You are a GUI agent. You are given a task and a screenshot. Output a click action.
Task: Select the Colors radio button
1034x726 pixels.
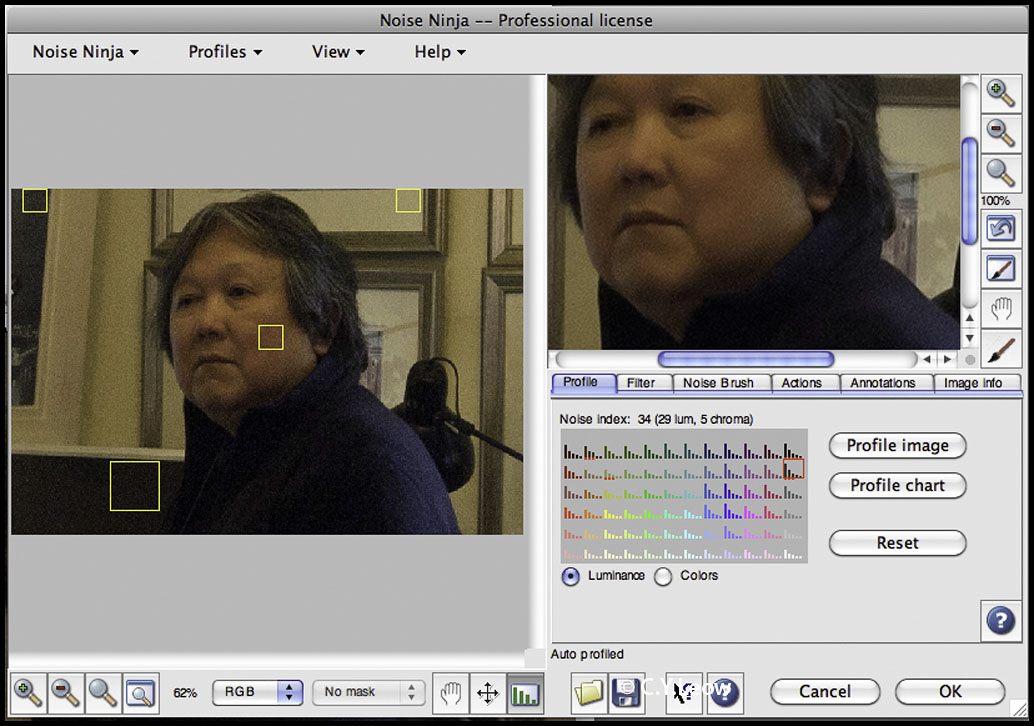click(x=663, y=576)
